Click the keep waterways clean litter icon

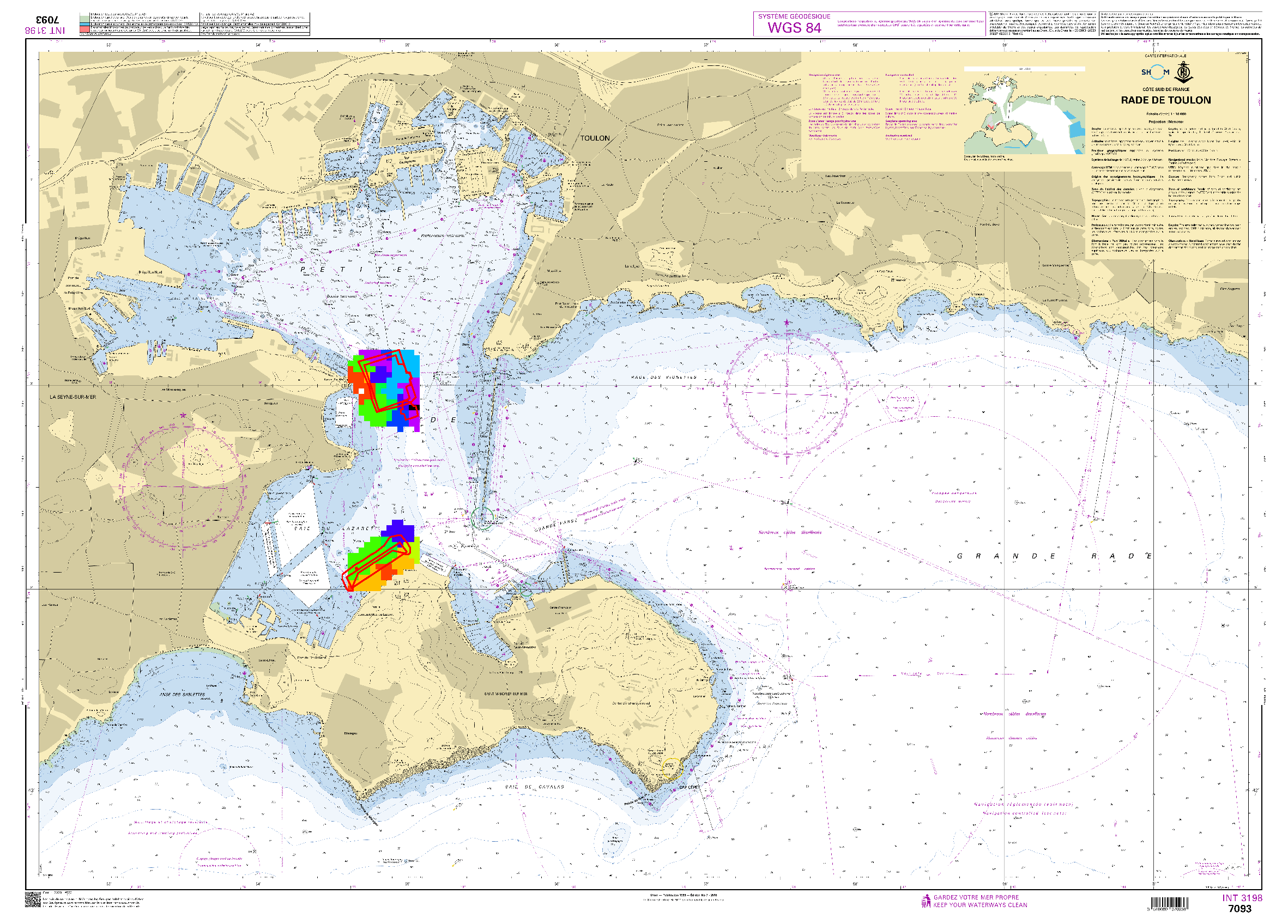tap(926, 901)
